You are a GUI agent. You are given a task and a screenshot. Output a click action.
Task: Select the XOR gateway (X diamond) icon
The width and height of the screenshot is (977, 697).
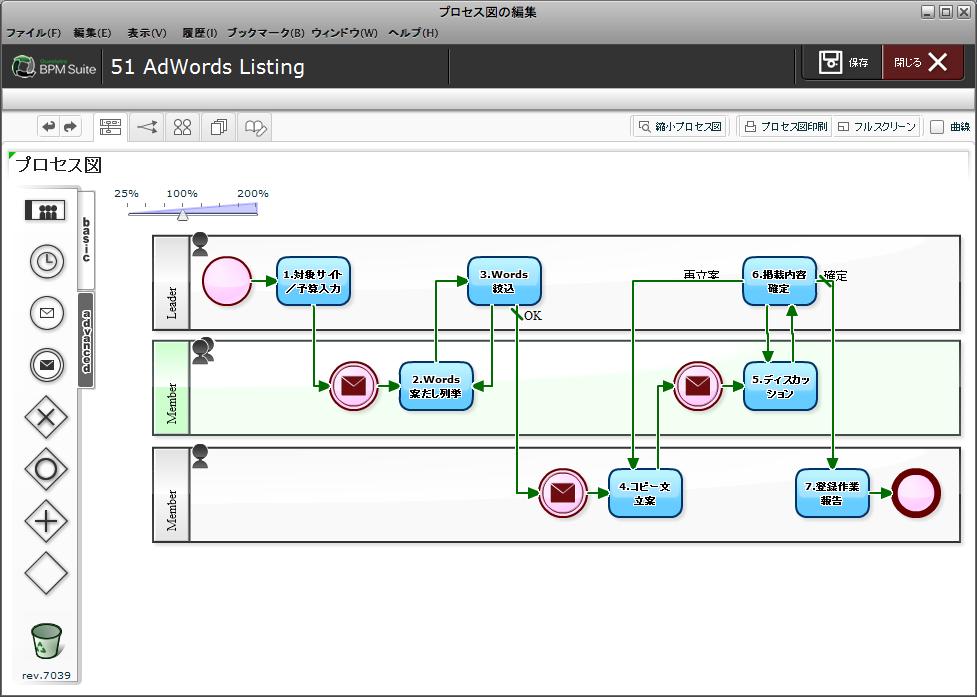coord(46,417)
